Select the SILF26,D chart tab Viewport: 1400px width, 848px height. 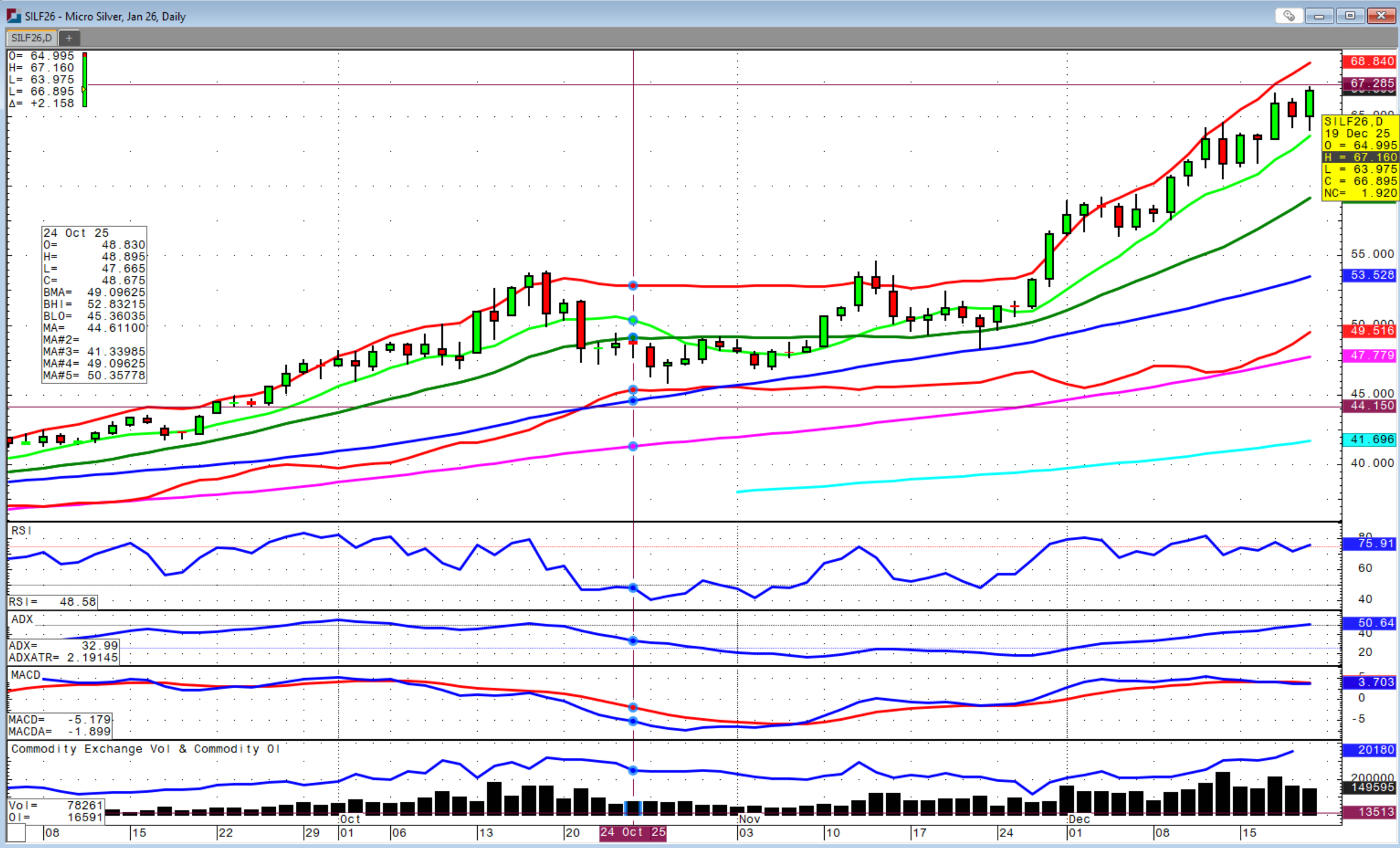(x=32, y=38)
